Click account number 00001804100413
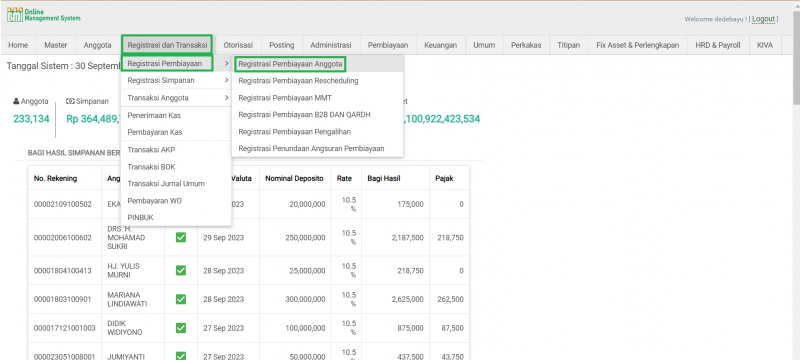 point(63,270)
